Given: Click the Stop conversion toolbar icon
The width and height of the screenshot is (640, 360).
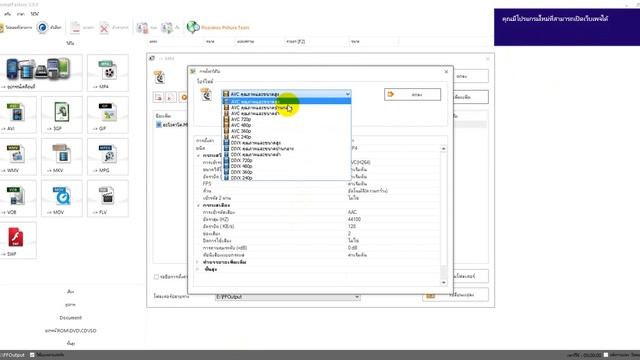Looking at the screenshot, I should pos(142,27).
